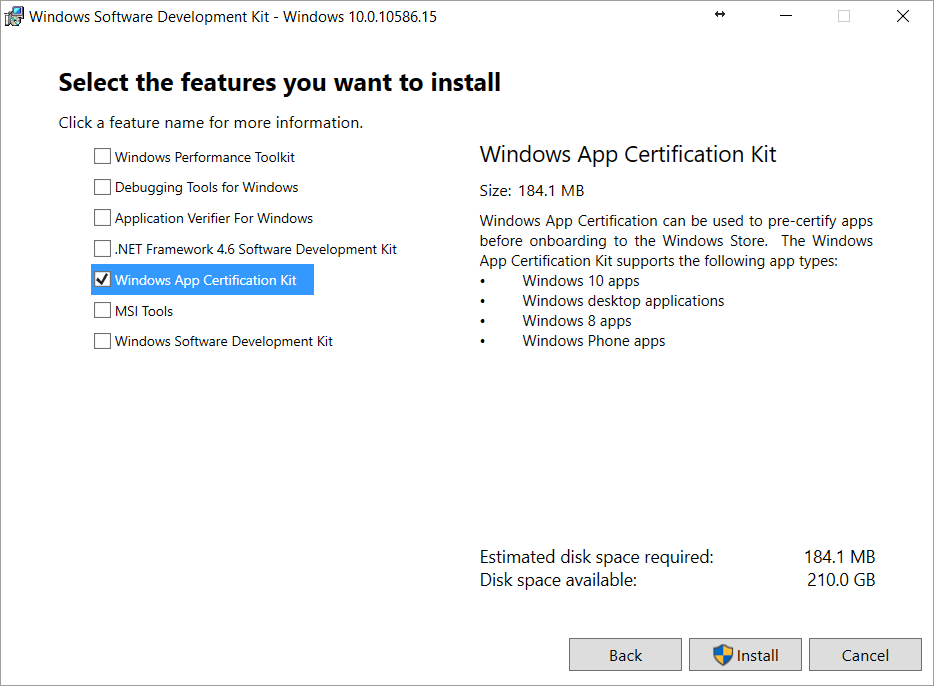Click the 'Size: 184.1 MB' text
The height and width of the screenshot is (686, 934).
(532, 191)
